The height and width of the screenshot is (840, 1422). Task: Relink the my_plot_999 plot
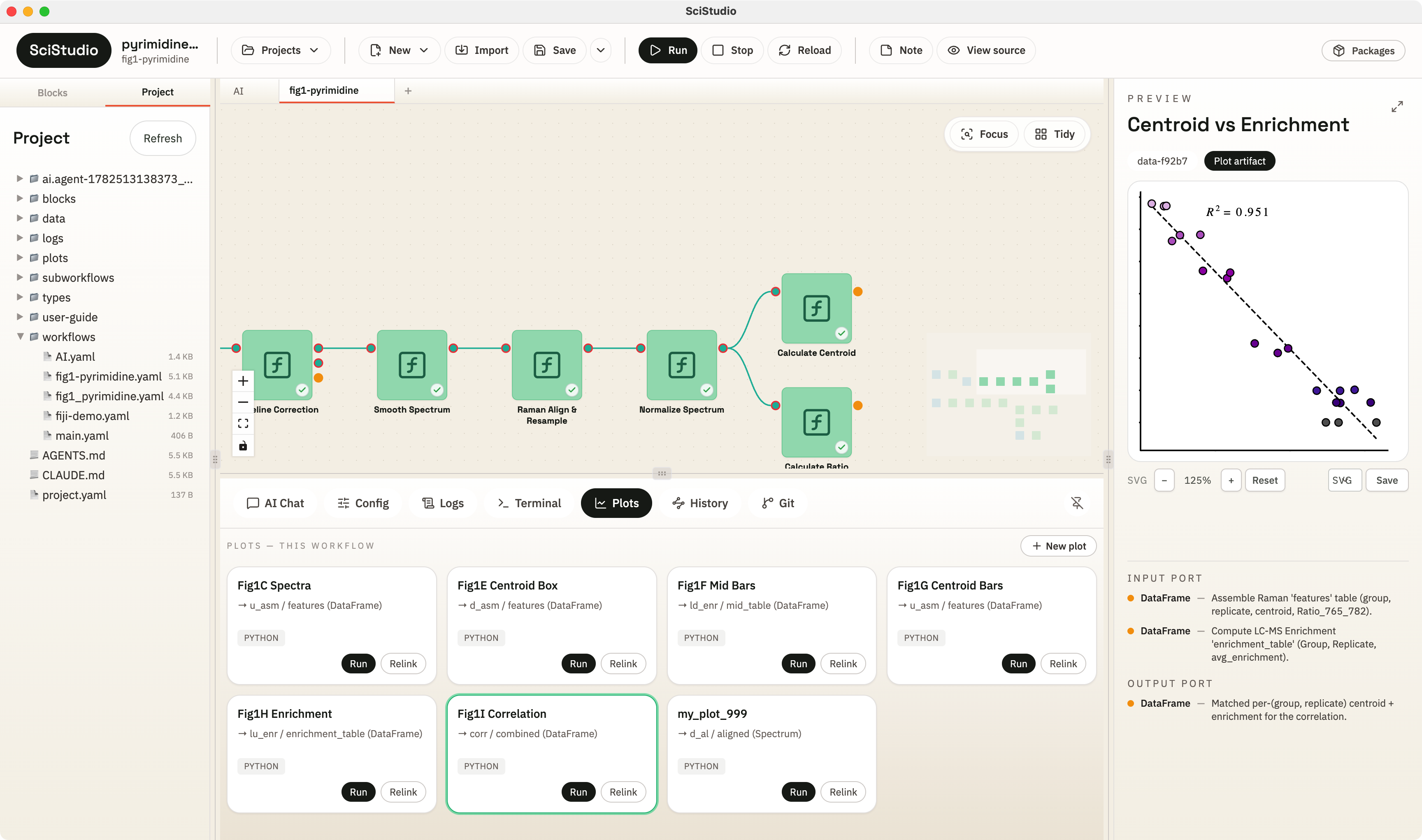coord(843,792)
